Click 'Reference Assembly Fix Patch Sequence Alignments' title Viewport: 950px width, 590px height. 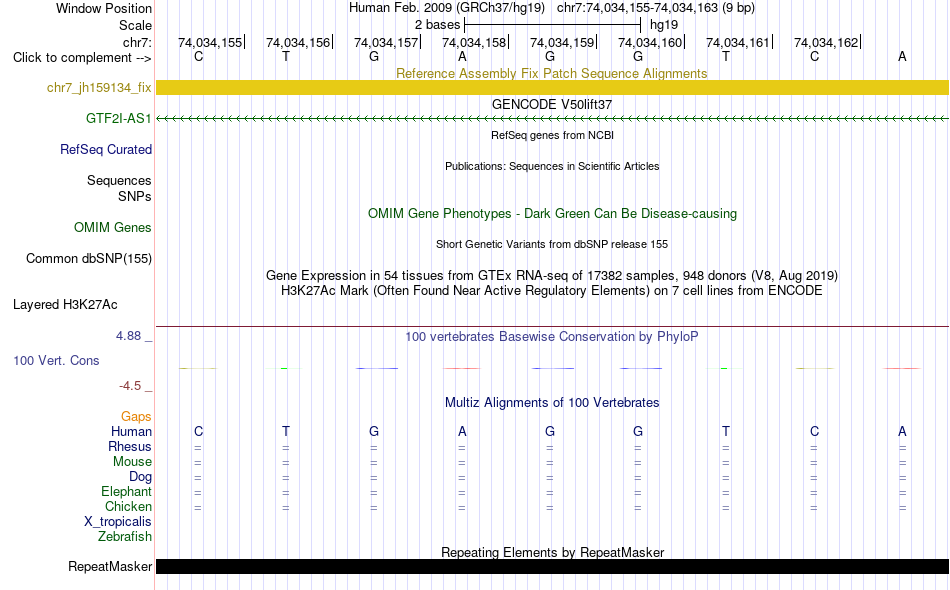[x=551, y=74]
